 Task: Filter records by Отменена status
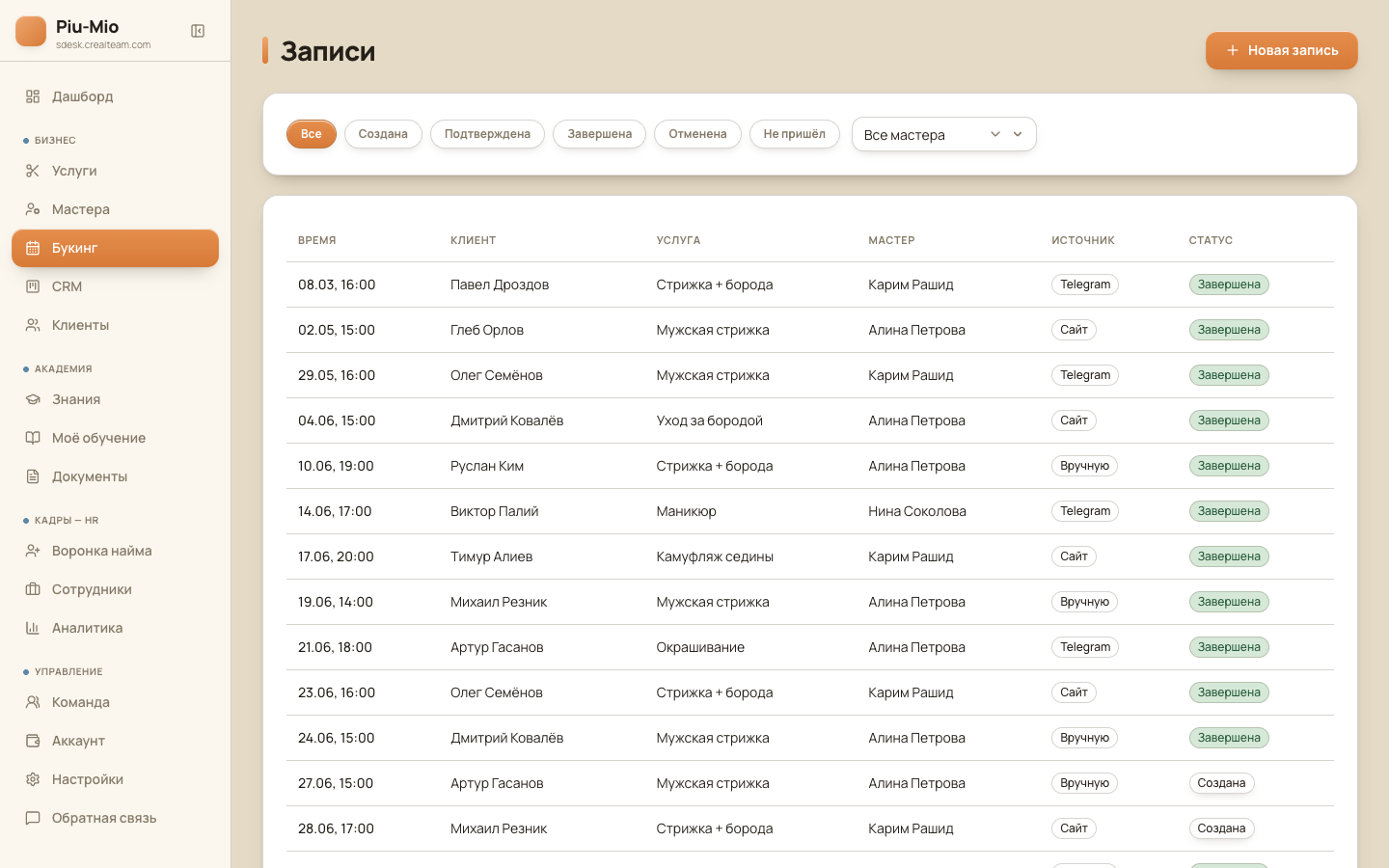[697, 134]
